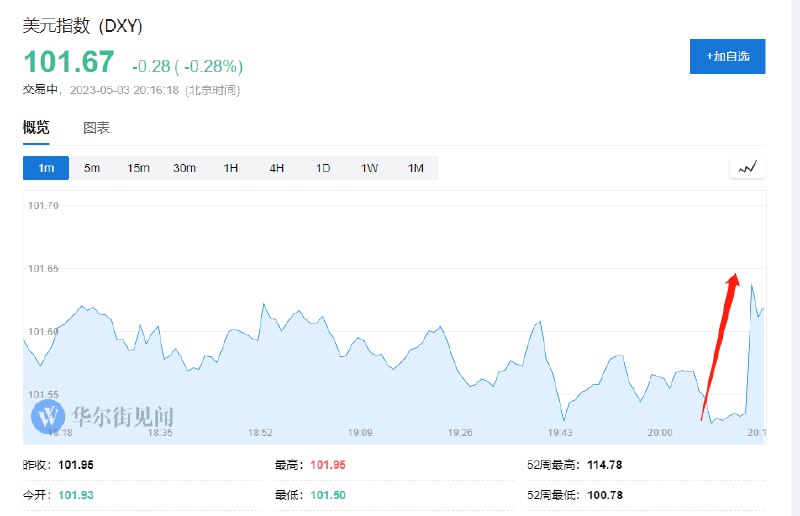Select the 1m interval
Image resolution: width=800 pixels, height=516 pixels.
coord(46,168)
